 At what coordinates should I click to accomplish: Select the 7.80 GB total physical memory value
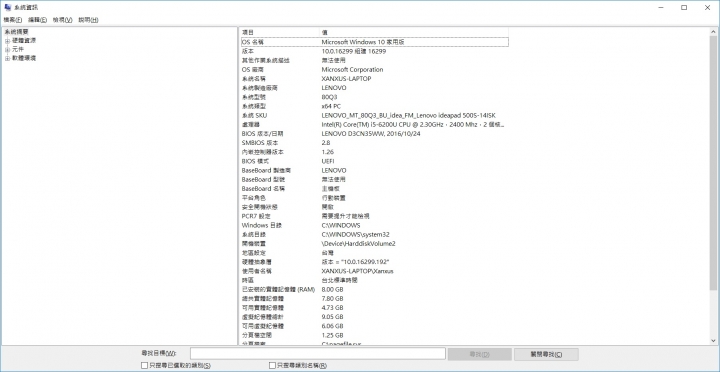332,299
